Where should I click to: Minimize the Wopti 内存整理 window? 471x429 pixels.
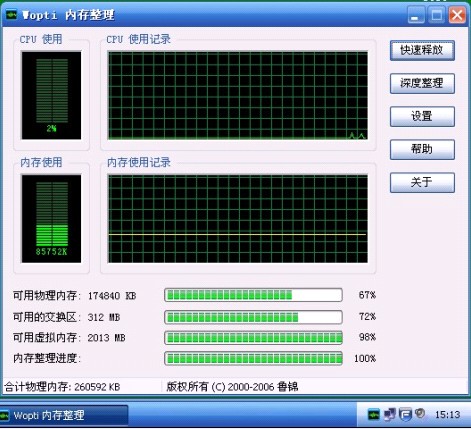click(x=416, y=15)
